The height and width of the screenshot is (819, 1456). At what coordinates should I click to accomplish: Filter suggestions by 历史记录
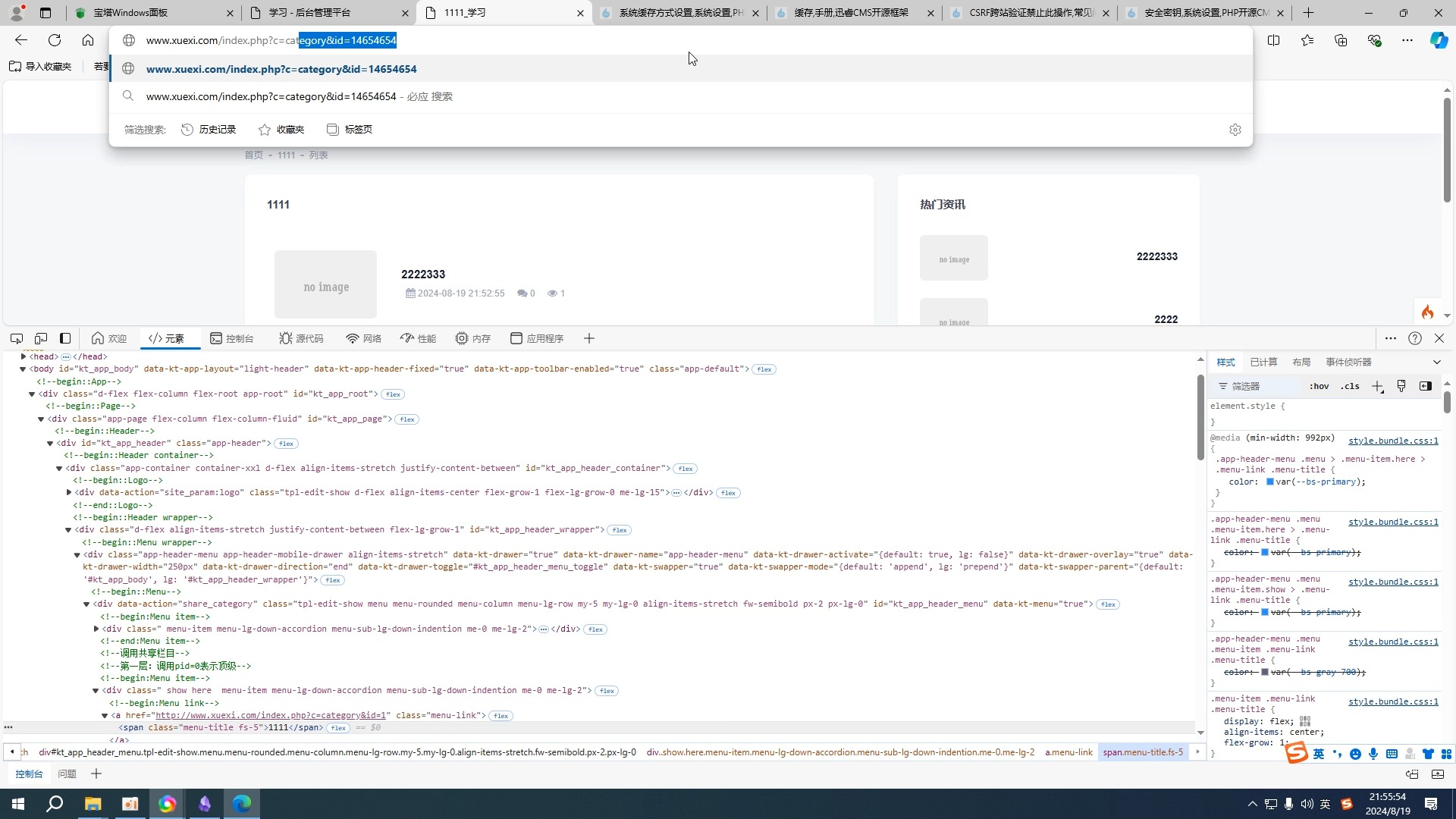(209, 130)
